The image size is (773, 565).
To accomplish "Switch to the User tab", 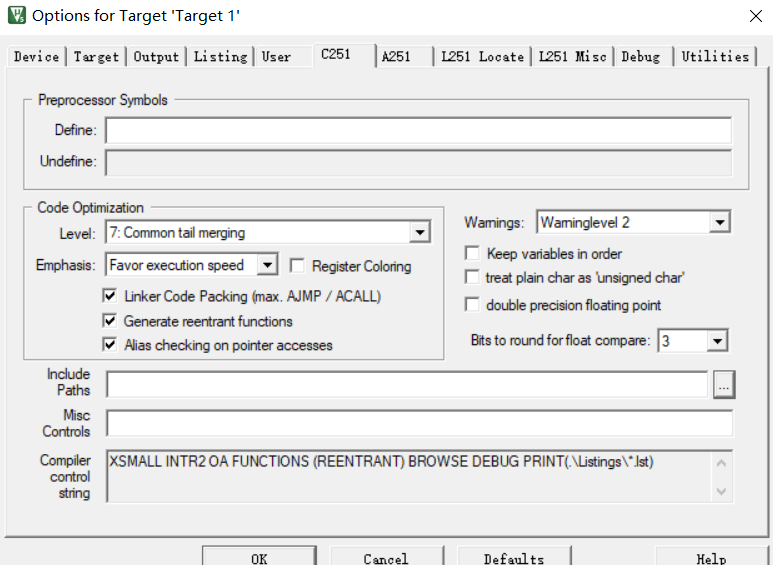I will (283, 57).
